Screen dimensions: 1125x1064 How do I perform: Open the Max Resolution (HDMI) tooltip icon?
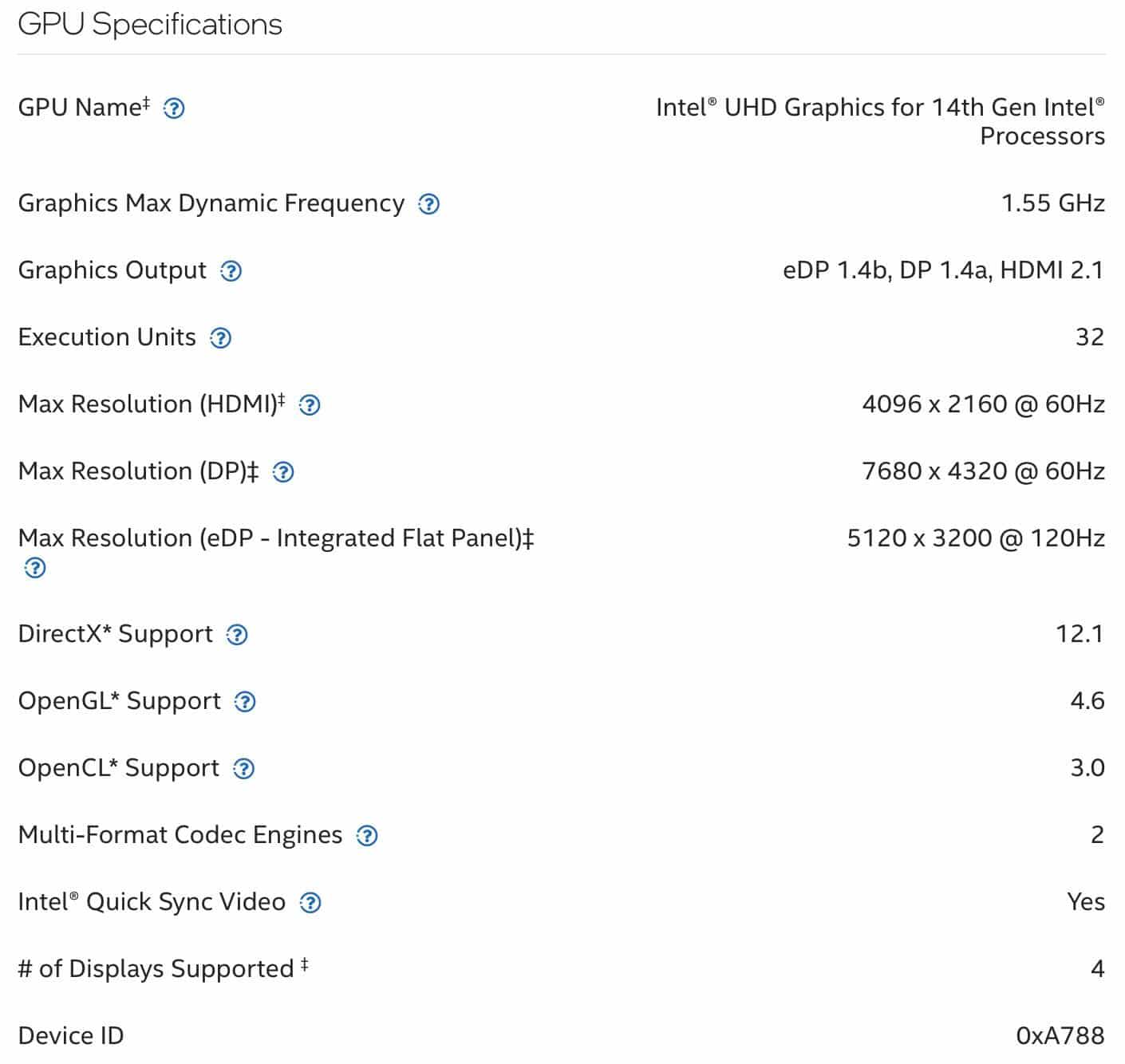(311, 406)
